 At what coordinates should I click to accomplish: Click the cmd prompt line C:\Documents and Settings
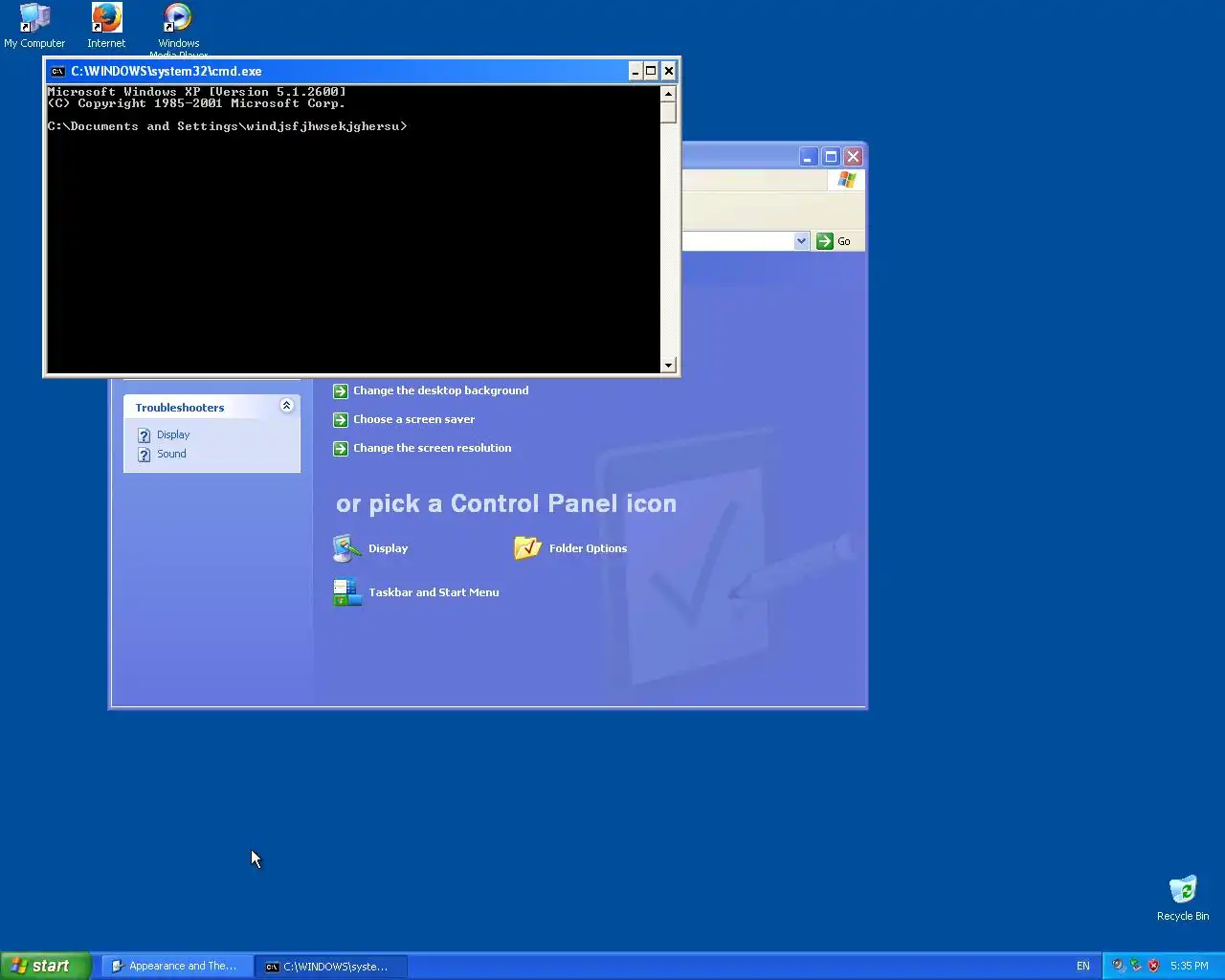[227, 126]
